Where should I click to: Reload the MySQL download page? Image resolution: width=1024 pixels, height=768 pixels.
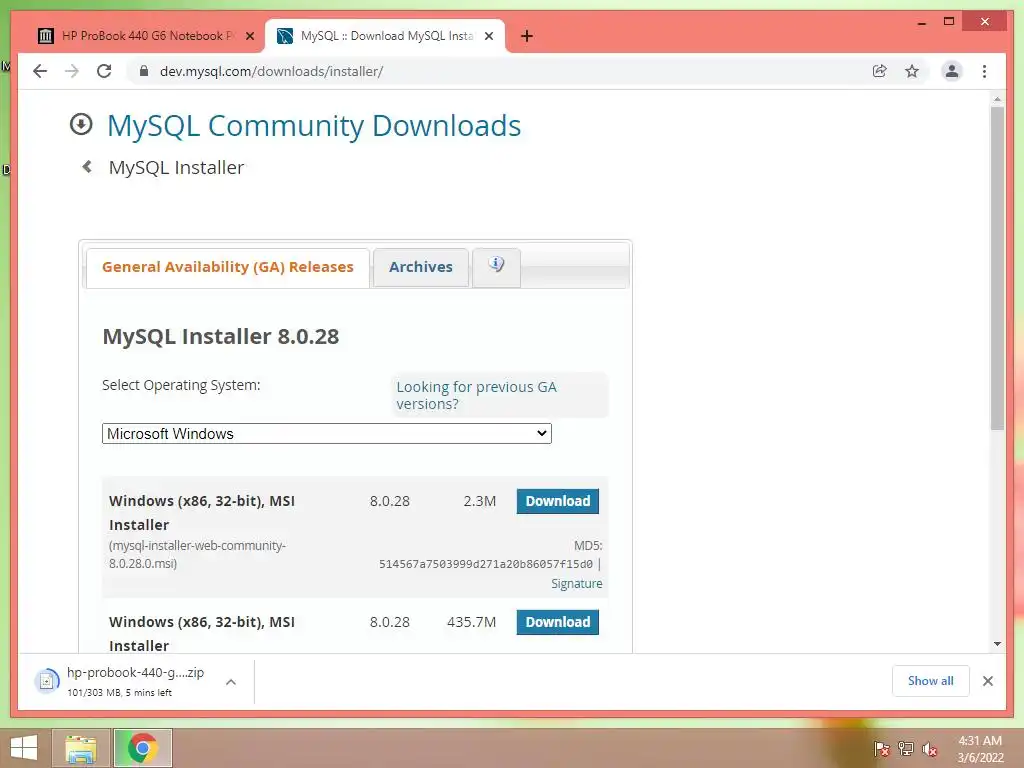[x=104, y=71]
